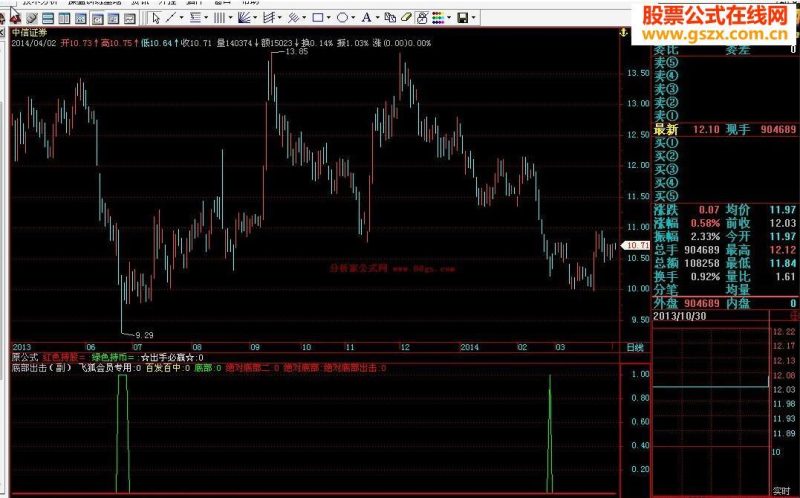Click the 09 month mark on time axis
This screenshot has width=800, height=498.
(x=255, y=347)
